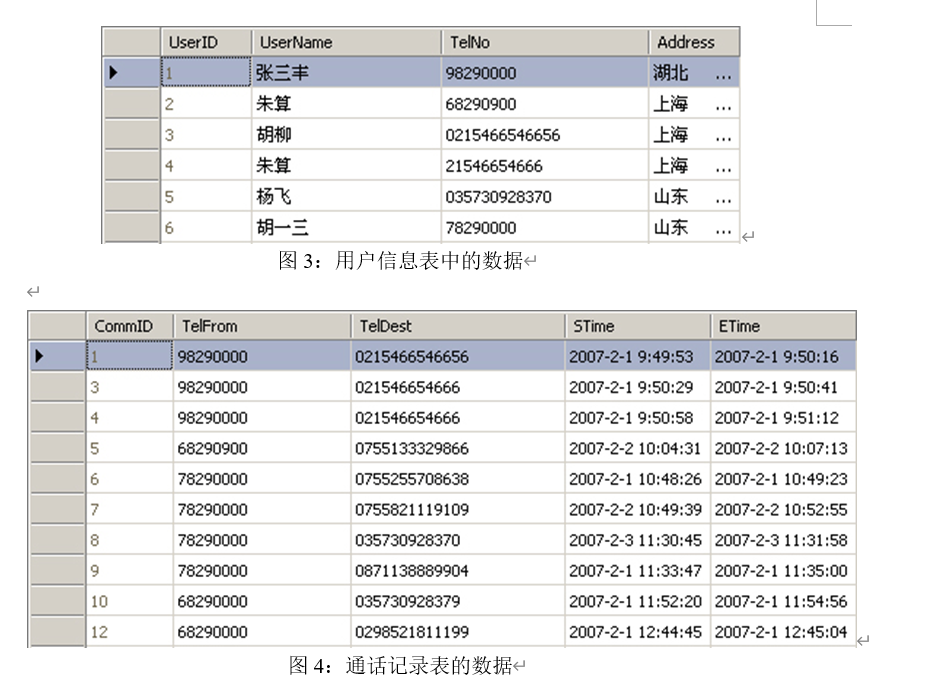Click the 山东 address cell in 杨飞 row
The height and width of the screenshot is (687, 934).
(x=695, y=197)
